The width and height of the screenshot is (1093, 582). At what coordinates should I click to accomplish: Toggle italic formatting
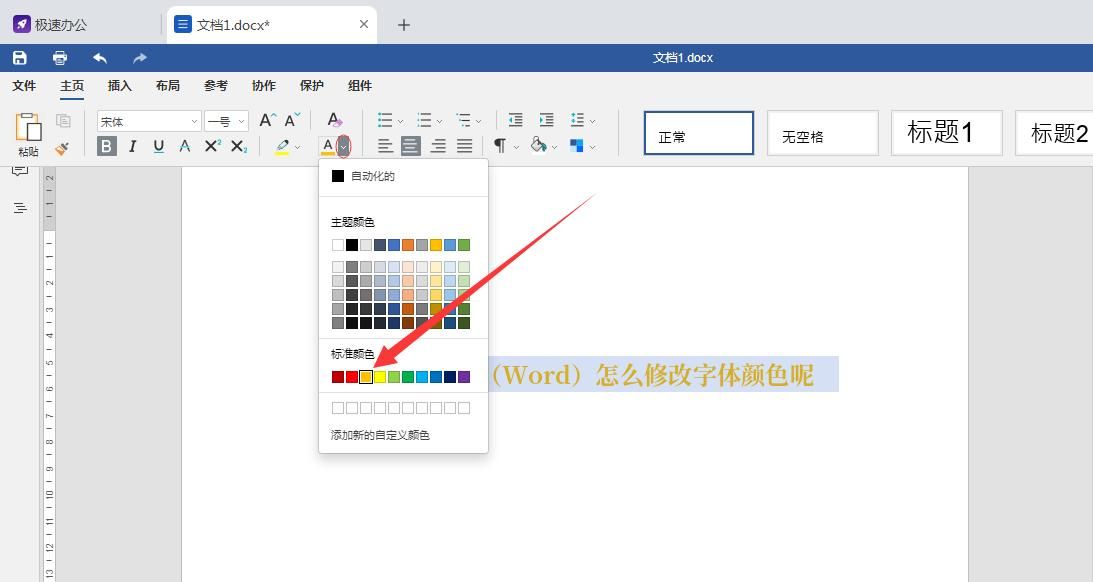pos(131,146)
